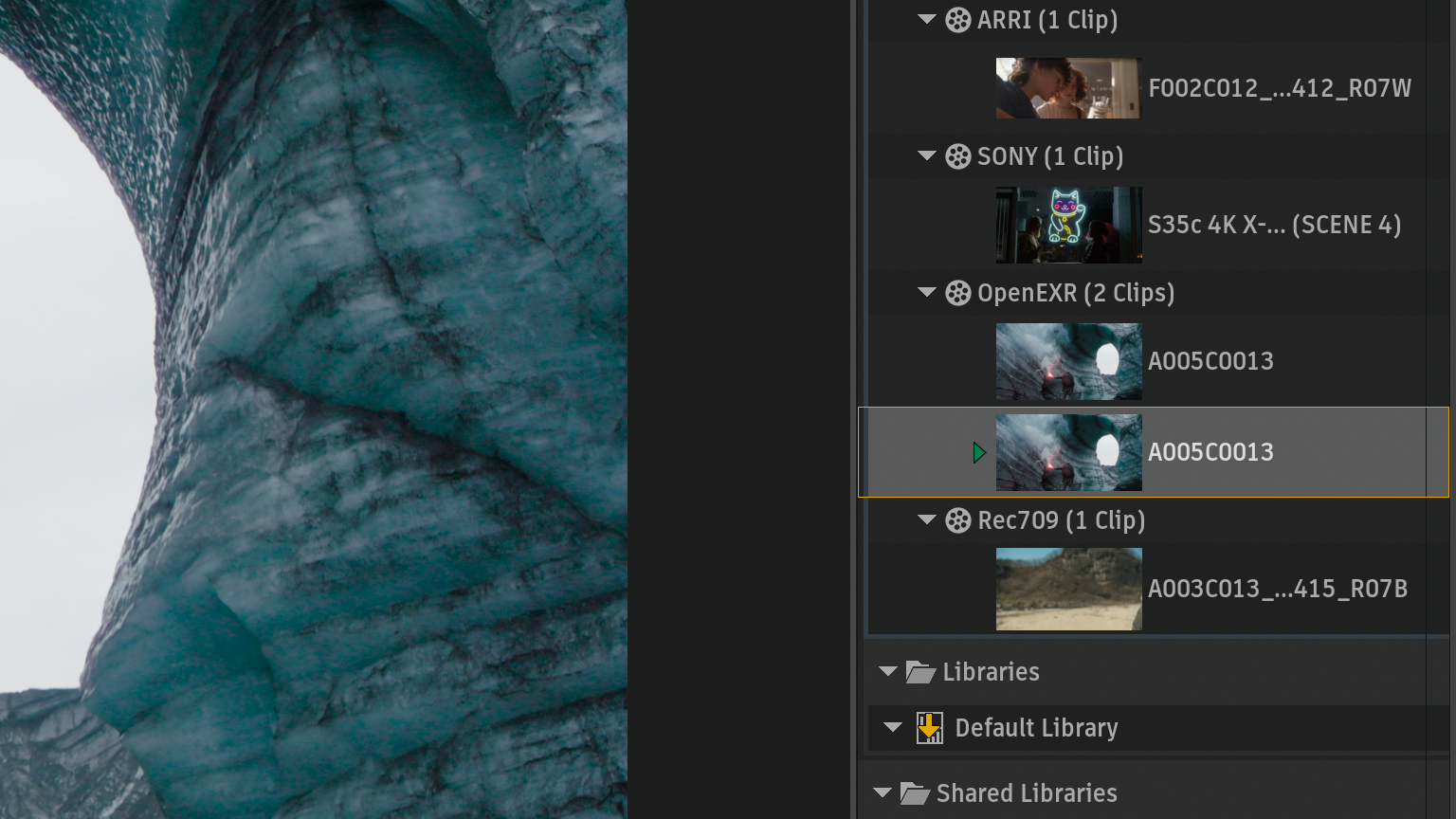Collapse the OpenEXR (2 Clips) group
The height and width of the screenshot is (819, 1456).
pyautogui.click(x=927, y=292)
